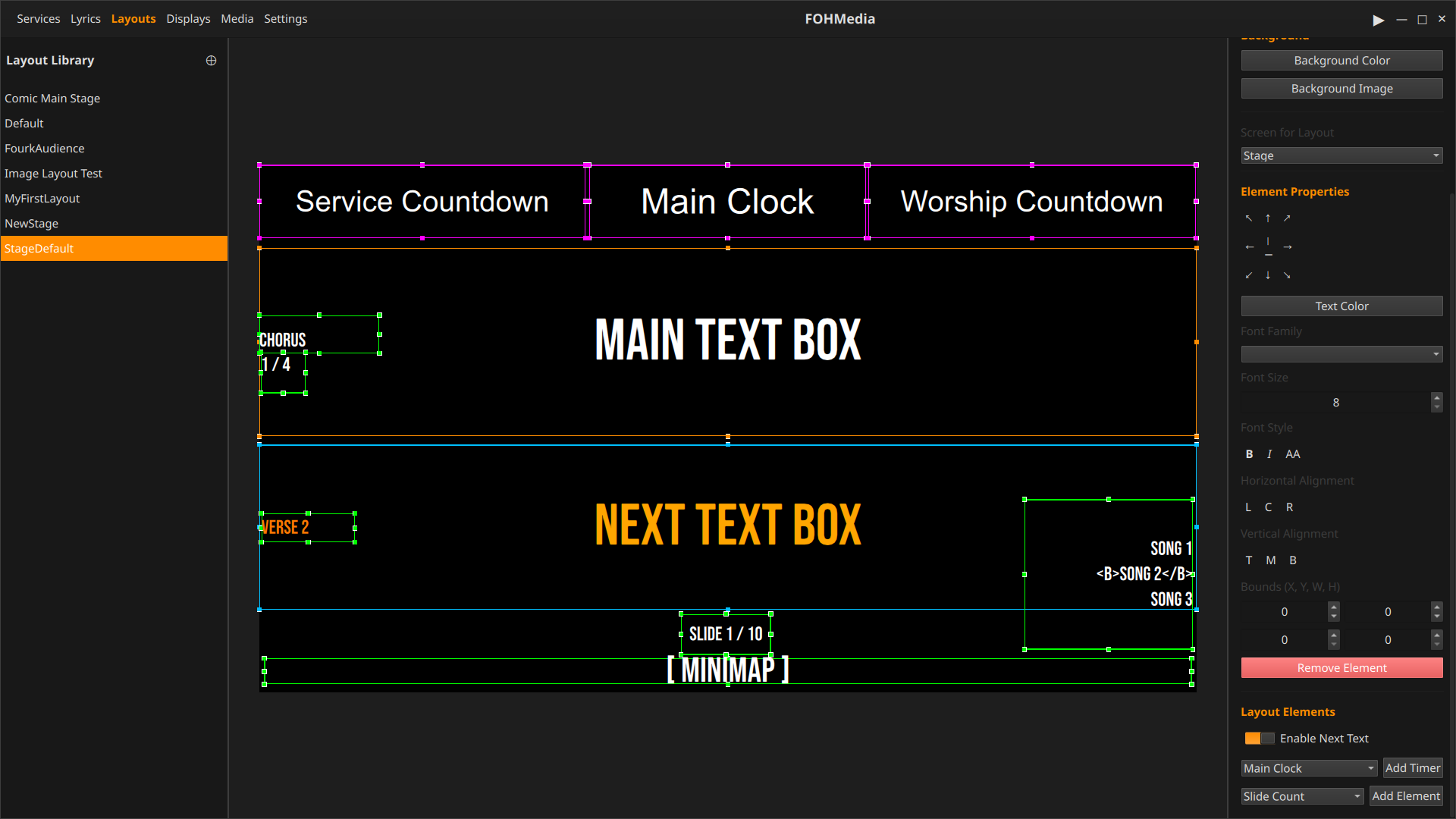This screenshot has width=1456, height=819.
Task: Click the play icon in the title bar
Action: coord(1378,20)
